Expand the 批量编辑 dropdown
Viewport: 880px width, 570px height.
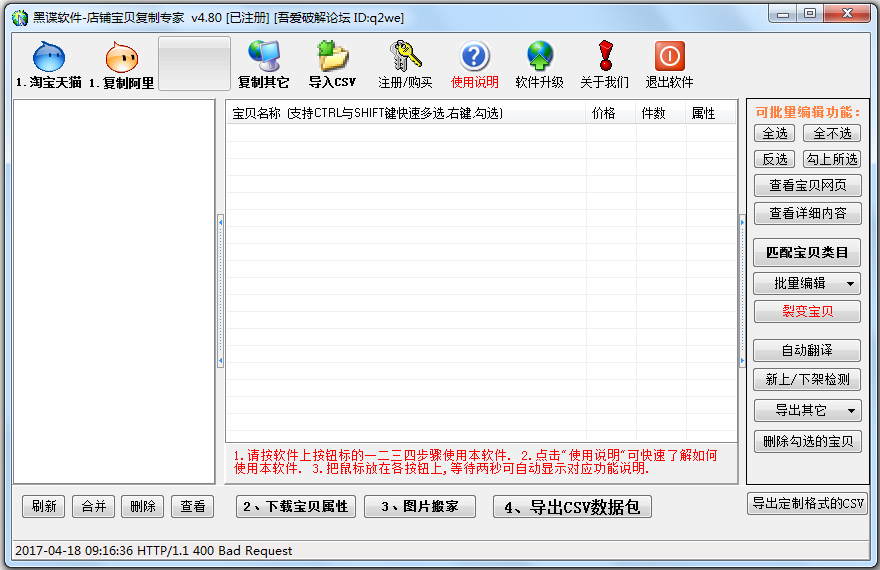[806, 284]
